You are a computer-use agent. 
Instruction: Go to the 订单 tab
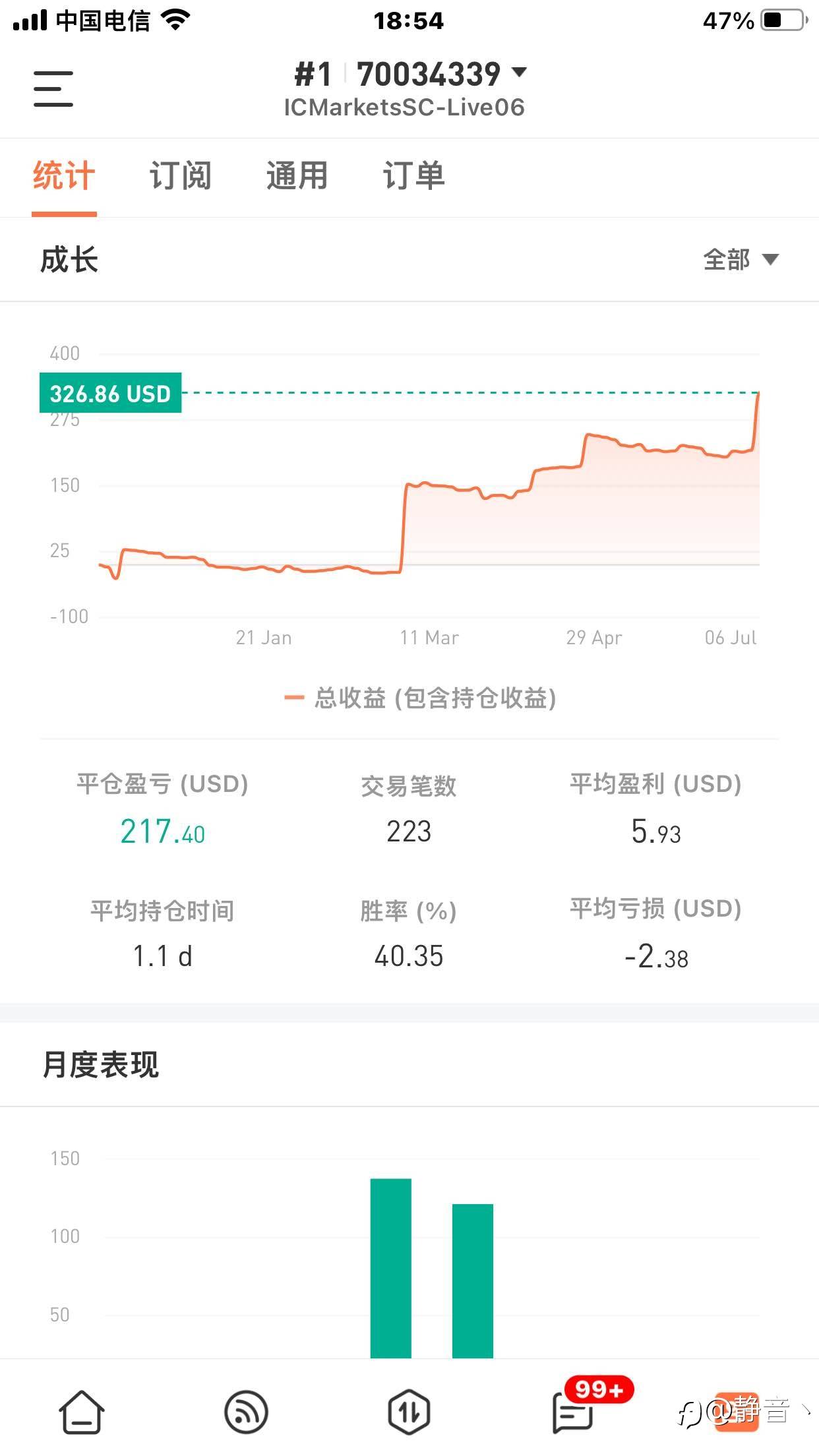[x=413, y=177]
